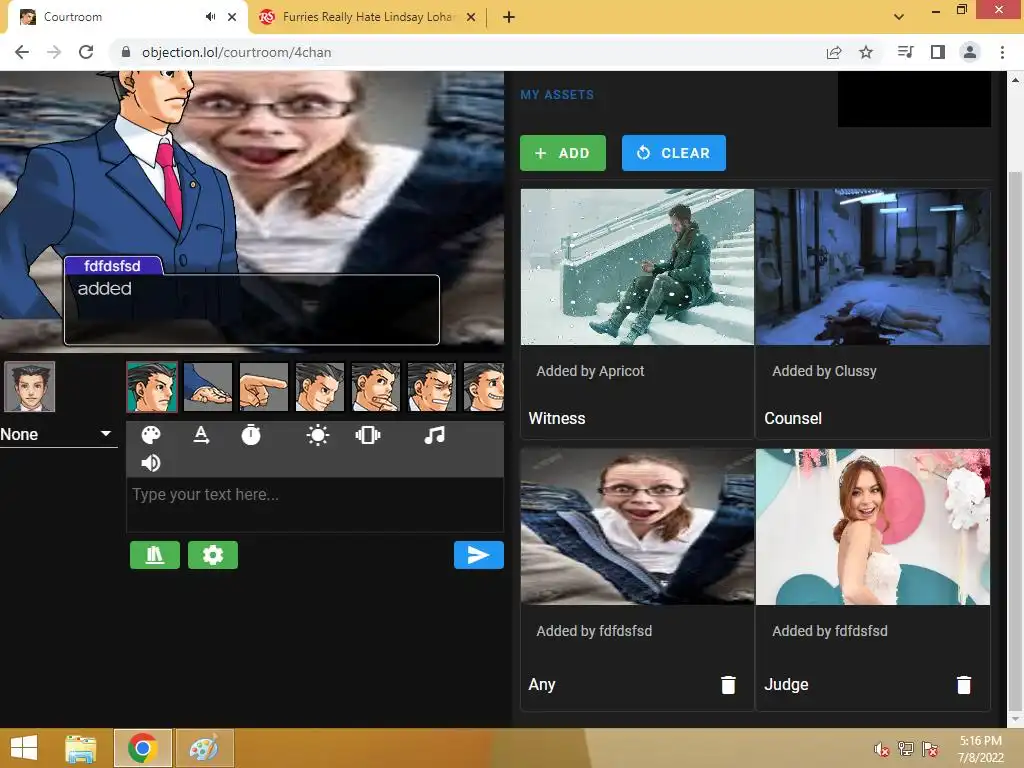The width and height of the screenshot is (1024, 768).
Task: Click the text formatting letter A icon
Action: click(201, 435)
